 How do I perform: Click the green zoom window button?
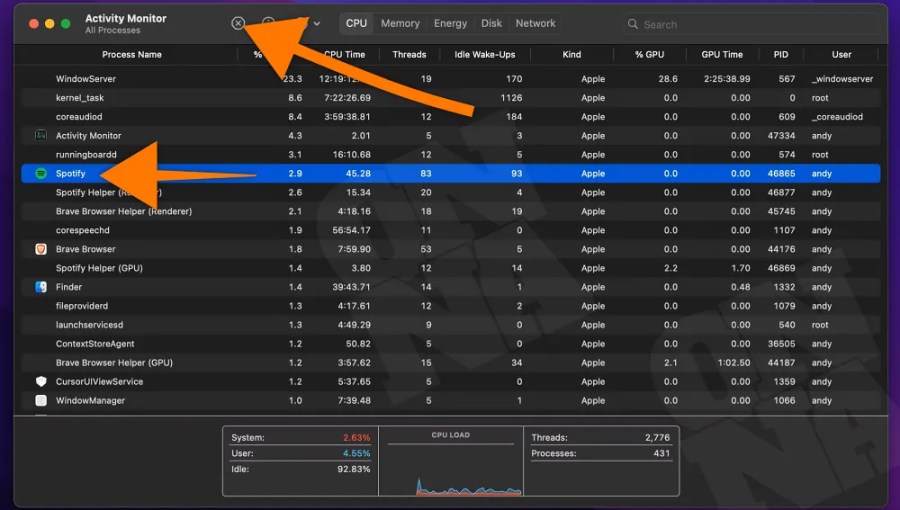[x=65, y=24]
